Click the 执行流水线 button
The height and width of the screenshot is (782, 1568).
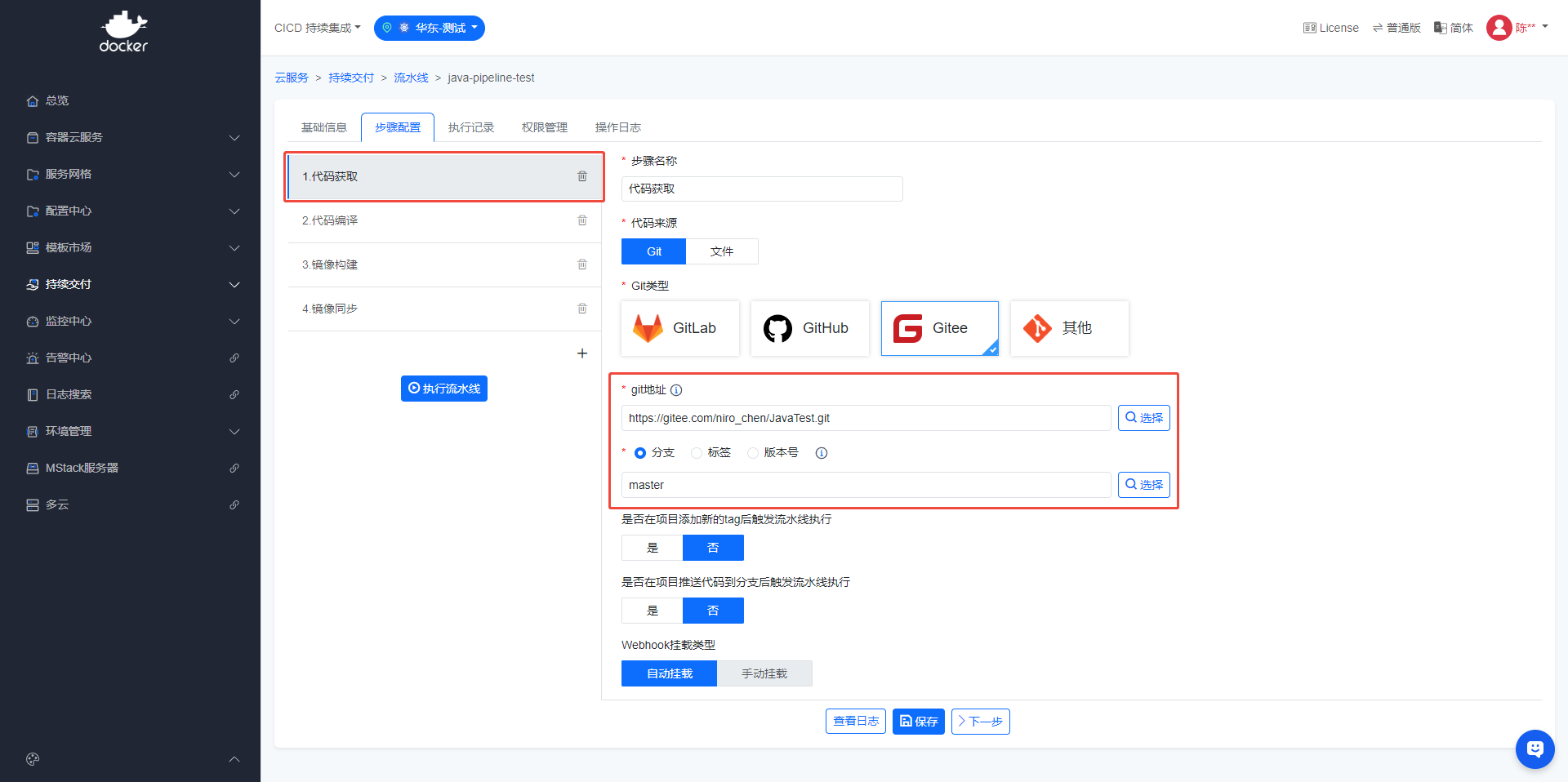444,389
